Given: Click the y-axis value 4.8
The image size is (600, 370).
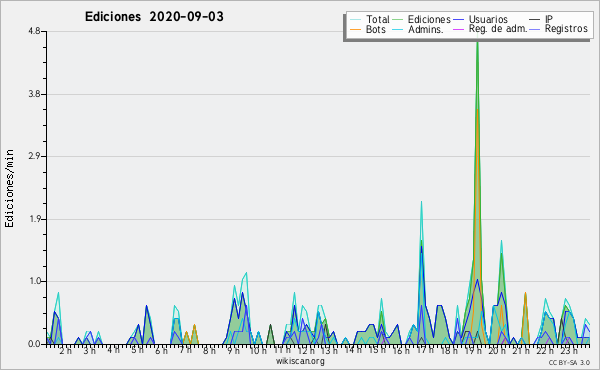Looking at the screenshot, I should (x=34, y=31).
